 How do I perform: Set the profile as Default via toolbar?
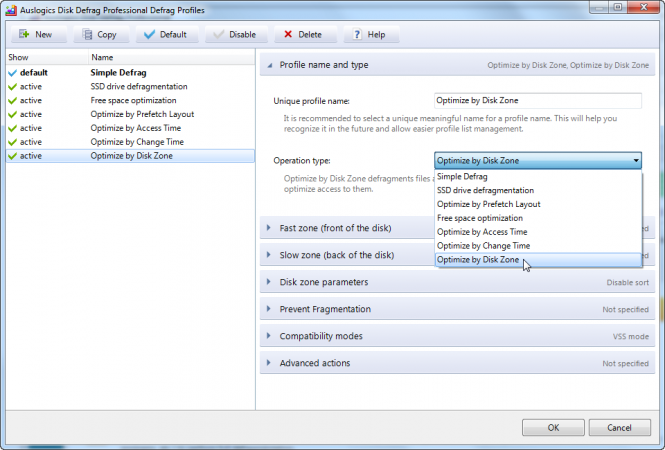167,34
